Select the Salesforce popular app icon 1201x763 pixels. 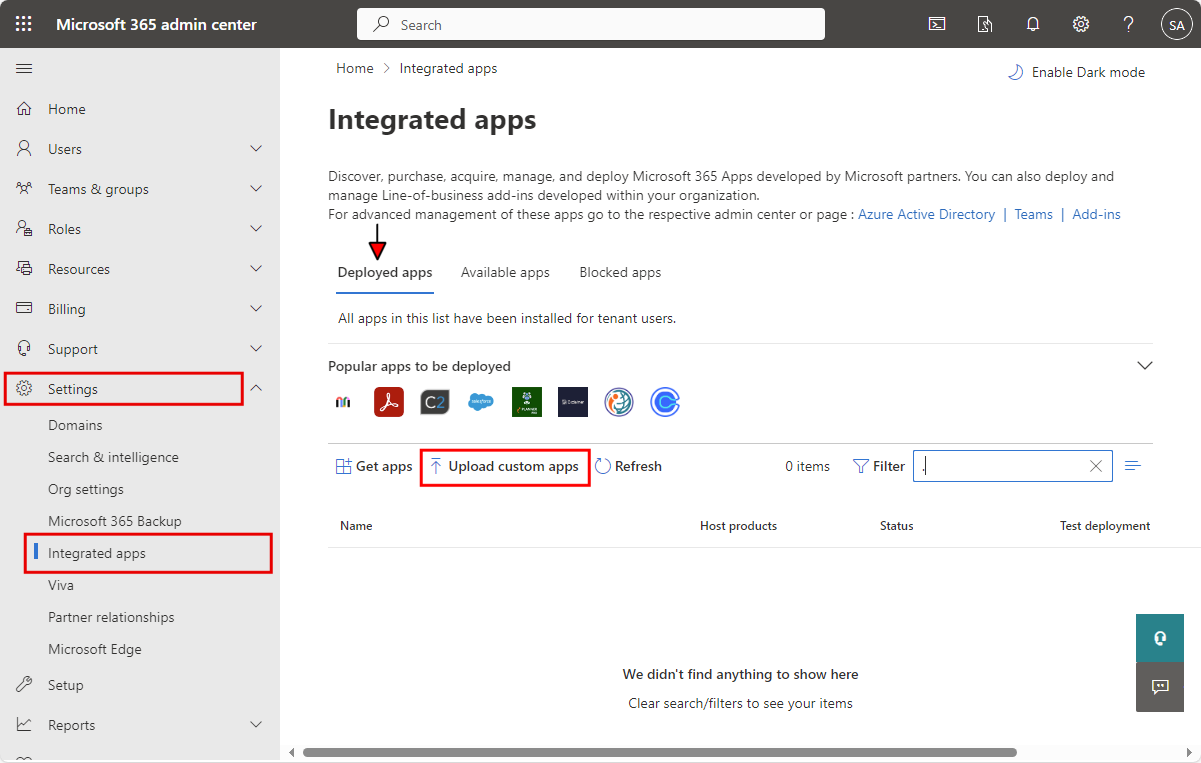(x=481, y=402)
